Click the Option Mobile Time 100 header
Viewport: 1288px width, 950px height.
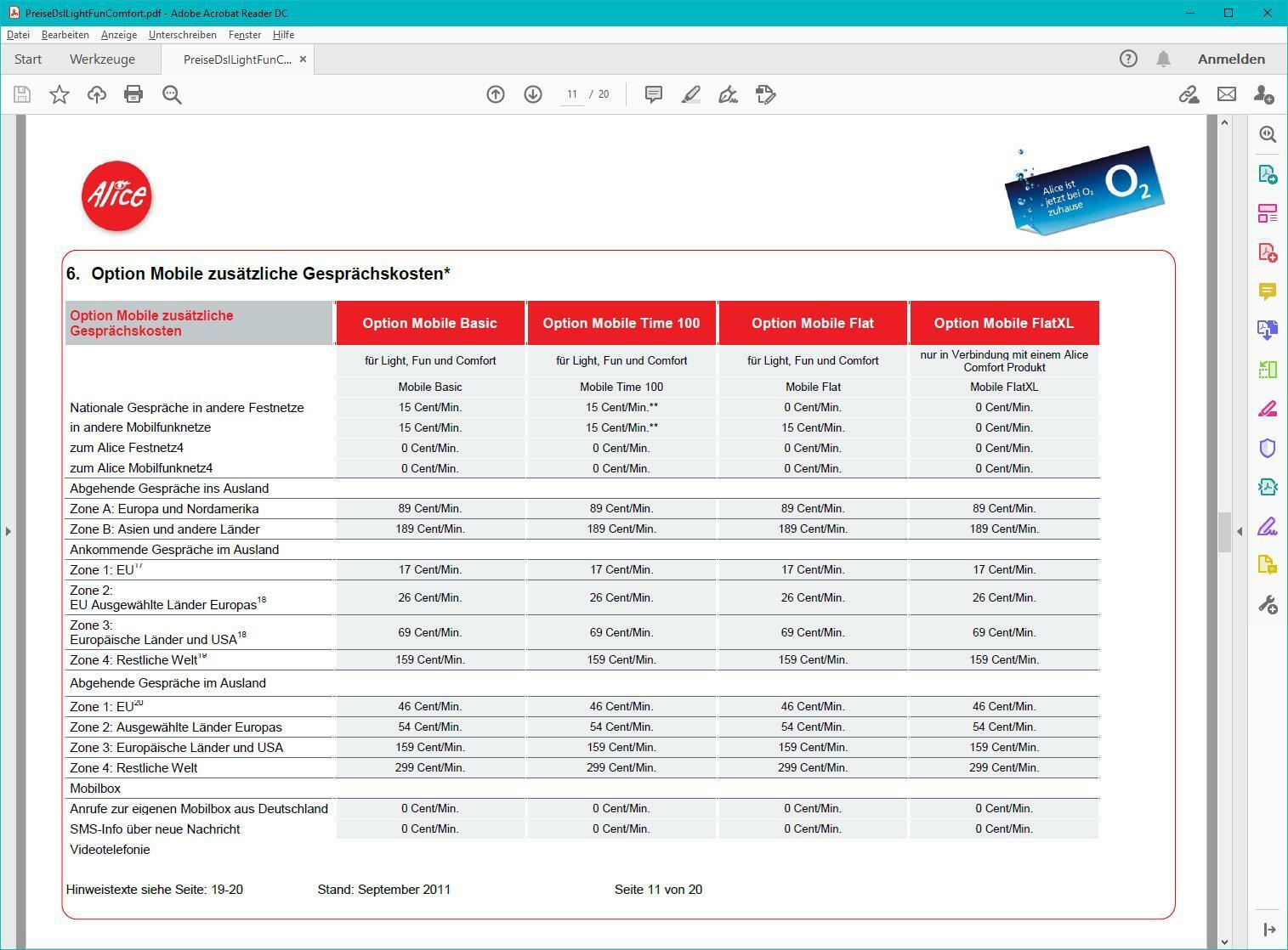tap(621, 323)
